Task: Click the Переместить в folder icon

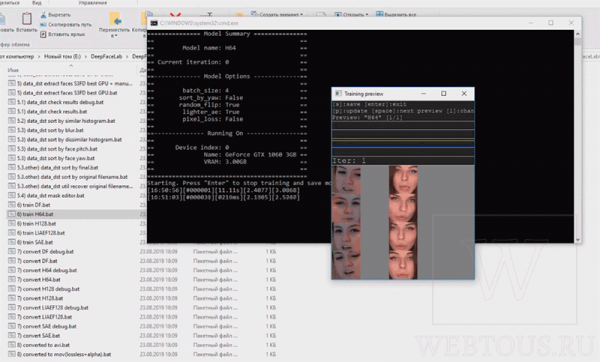Action: pos(115,19)
